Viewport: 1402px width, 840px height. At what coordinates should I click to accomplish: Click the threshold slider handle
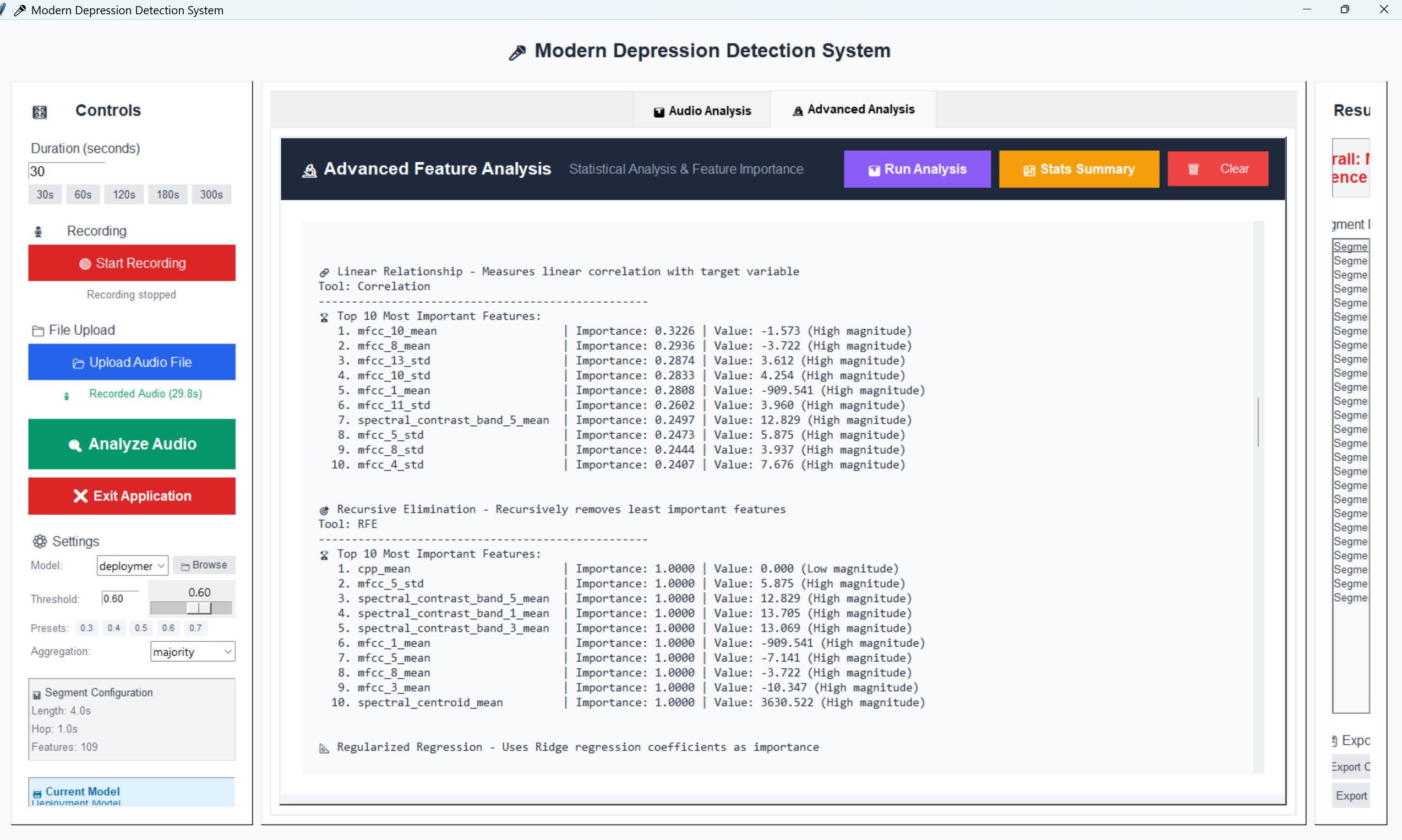pyautogui.click(x=199, y=608)
